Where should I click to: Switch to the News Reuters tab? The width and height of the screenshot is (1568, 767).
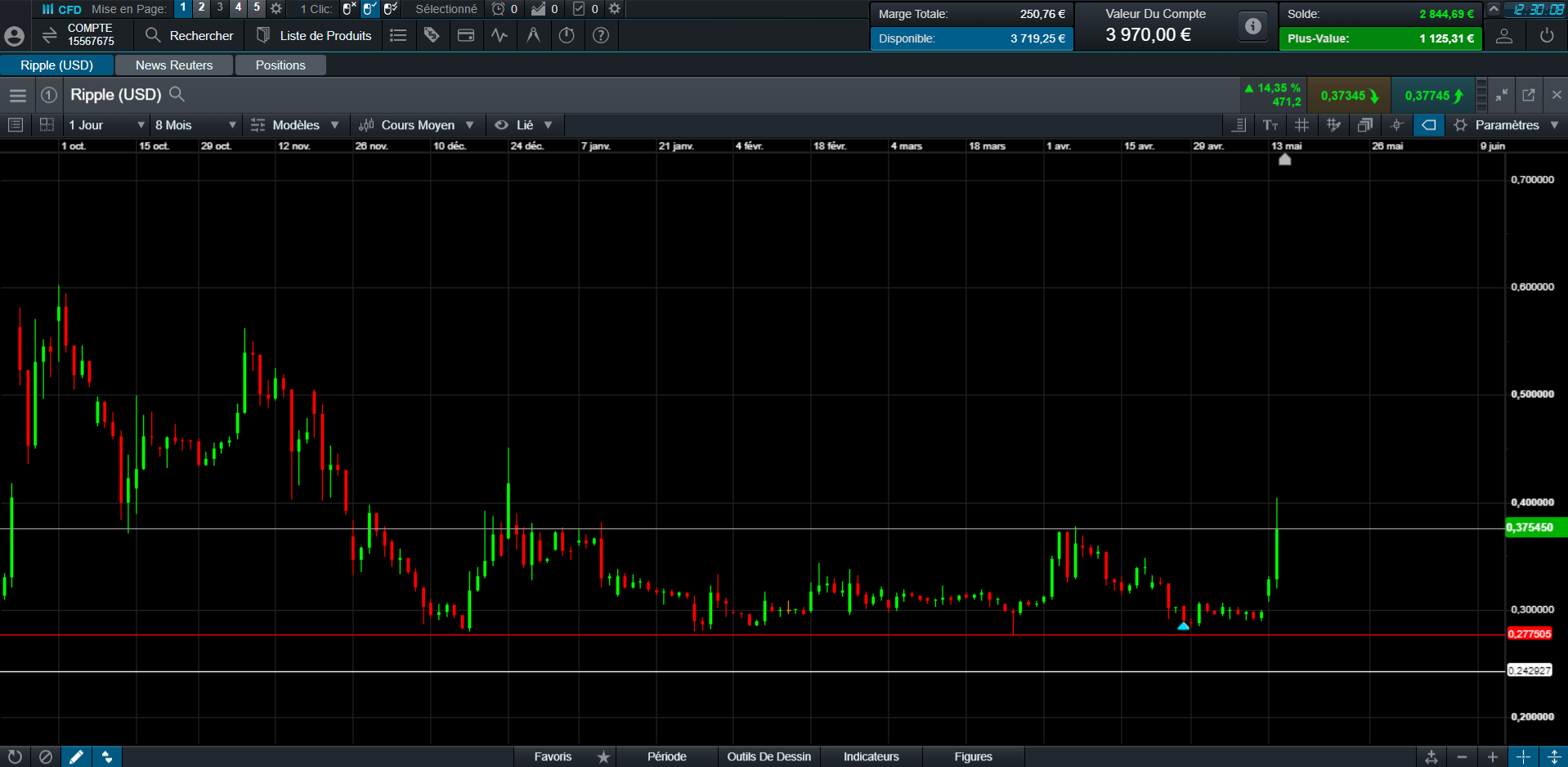[x=173, y=65]
